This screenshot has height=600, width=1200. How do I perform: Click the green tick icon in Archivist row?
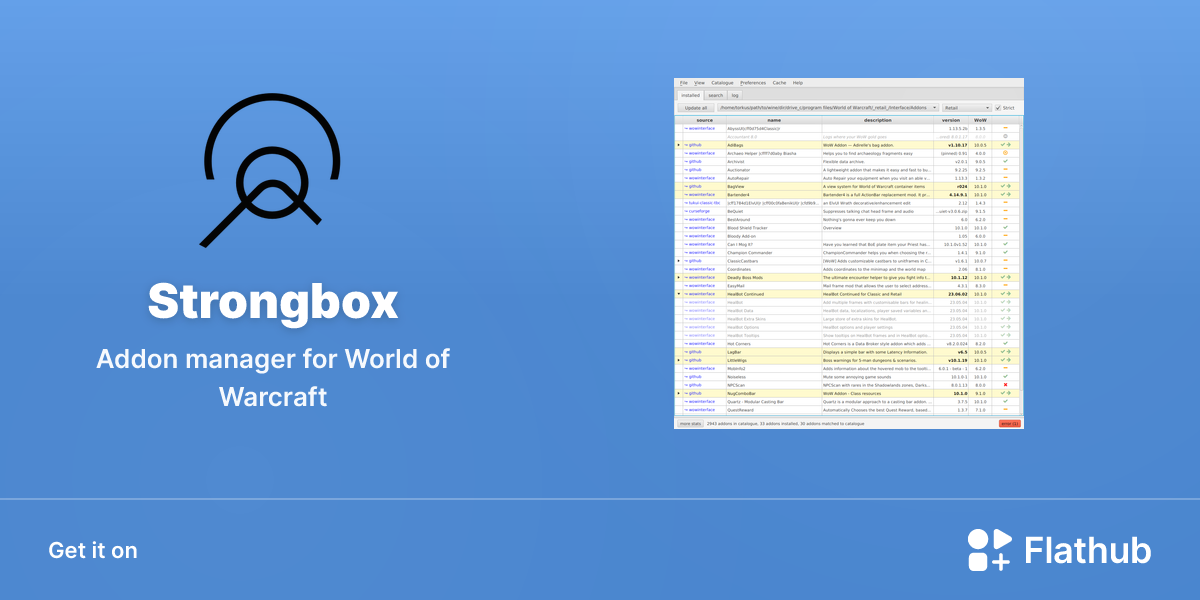click(1005, 161)
